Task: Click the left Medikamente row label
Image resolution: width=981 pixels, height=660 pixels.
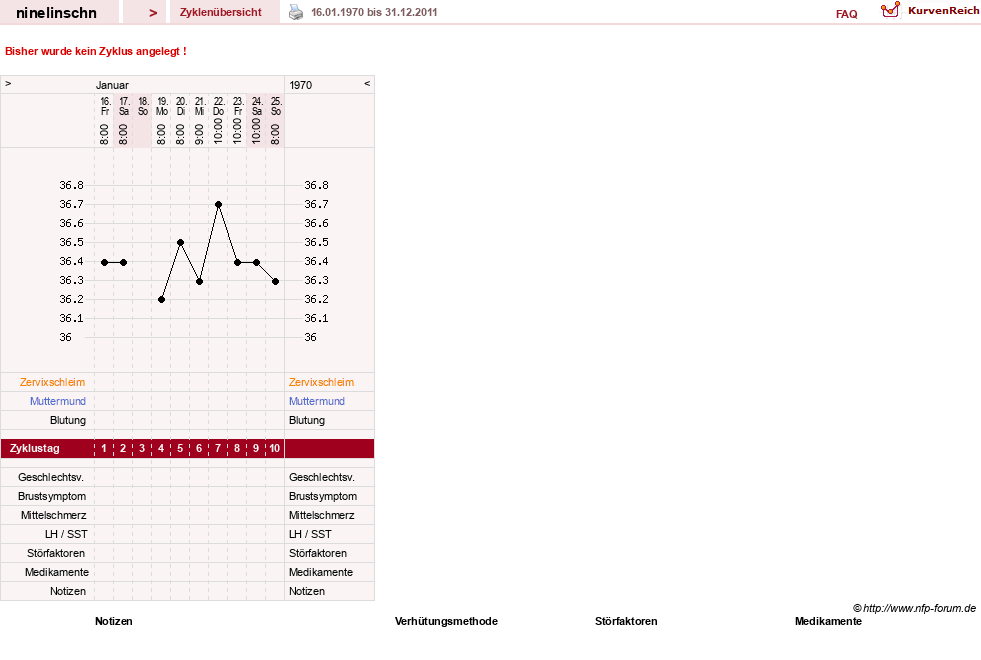Action: (57, 572)
